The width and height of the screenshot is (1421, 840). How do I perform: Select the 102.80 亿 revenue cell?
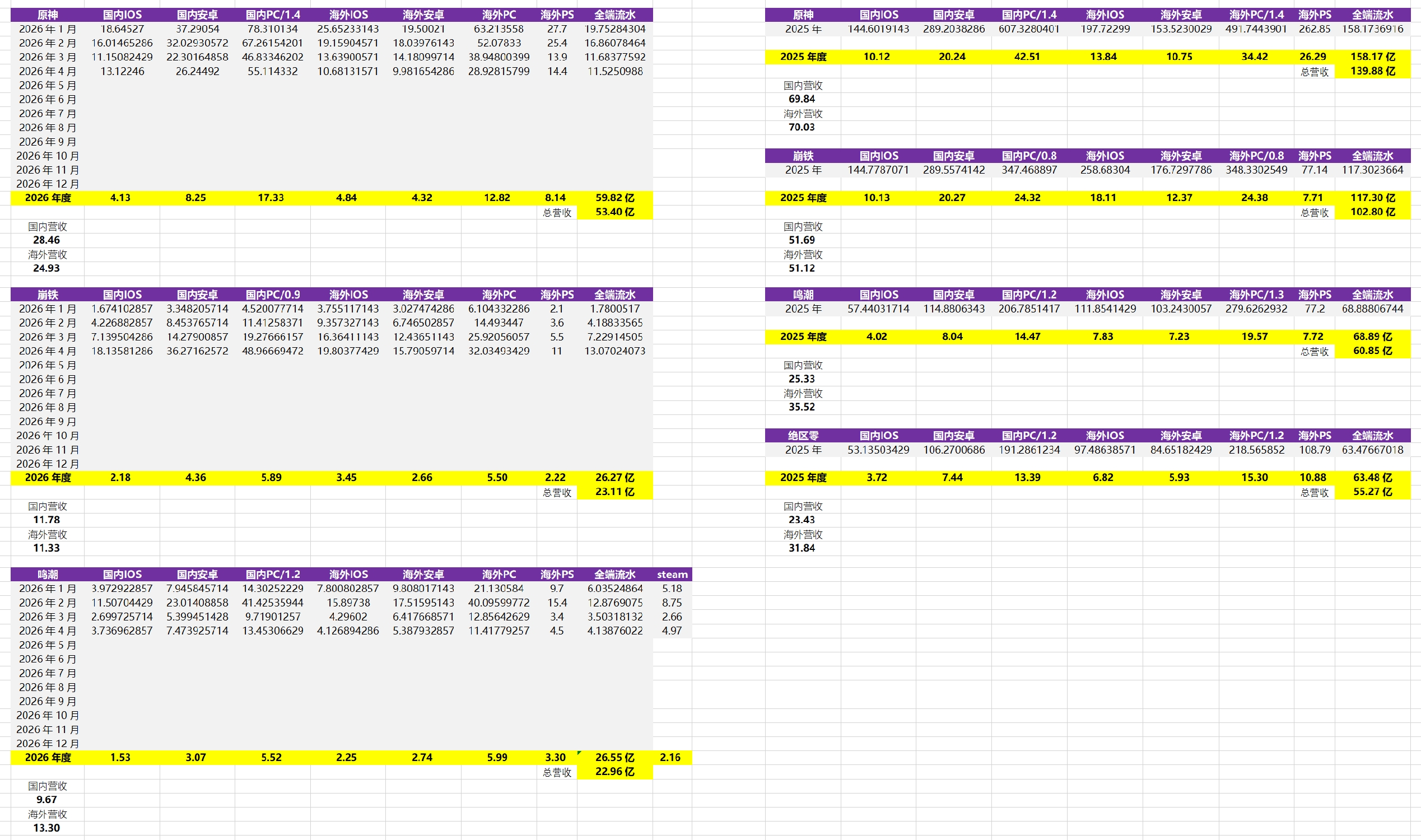point(1373,212)
